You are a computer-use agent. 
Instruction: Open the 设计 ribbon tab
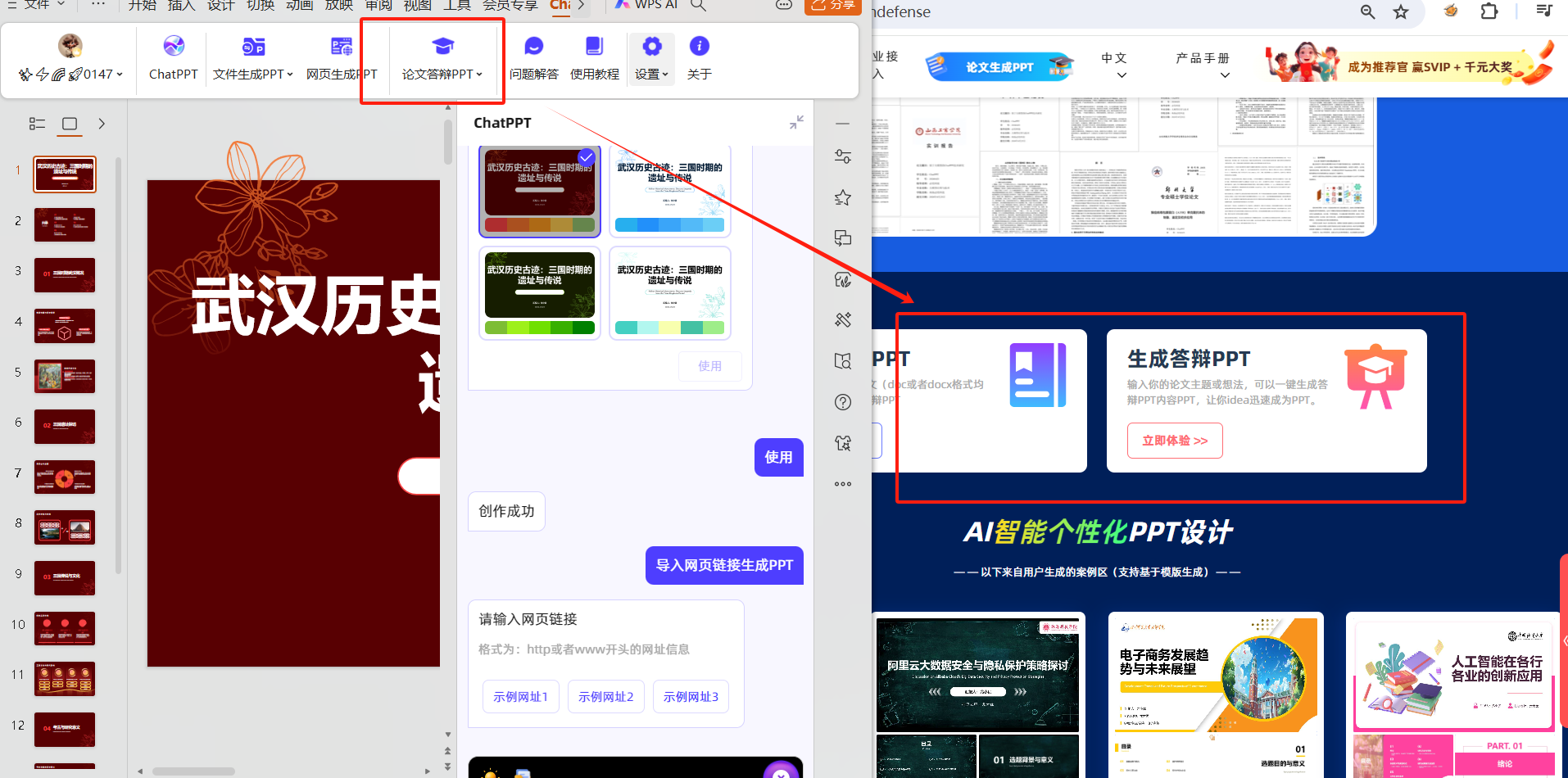point(220,5)
